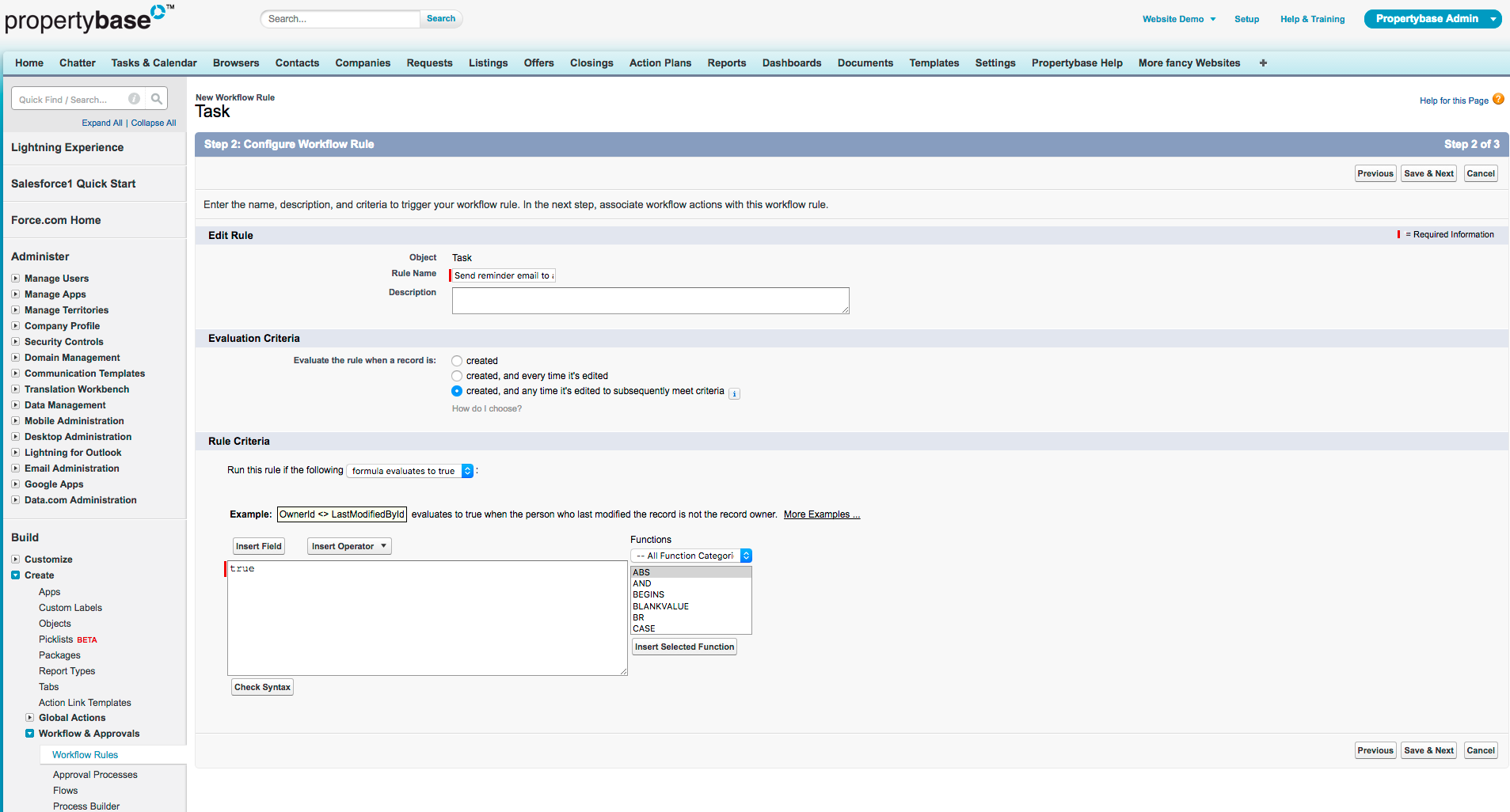The image size is (1510, 812).
Task: Click into the Description text area
Action: 651,301
